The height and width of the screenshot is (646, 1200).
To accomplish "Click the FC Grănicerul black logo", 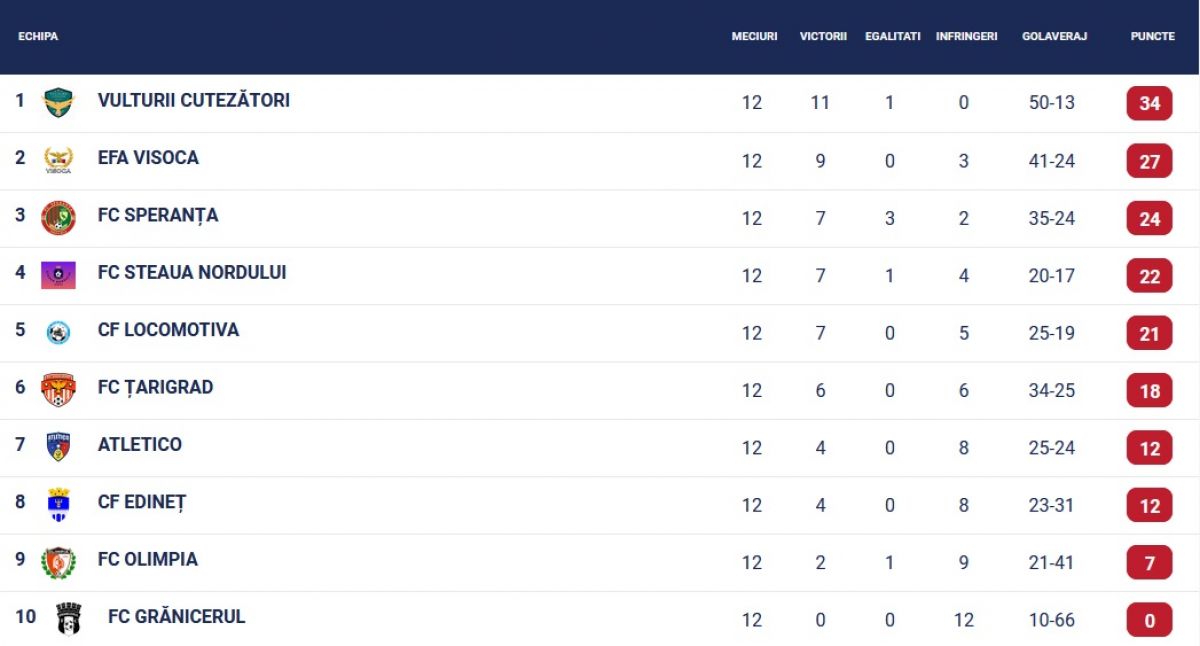I will coord(68,619).
